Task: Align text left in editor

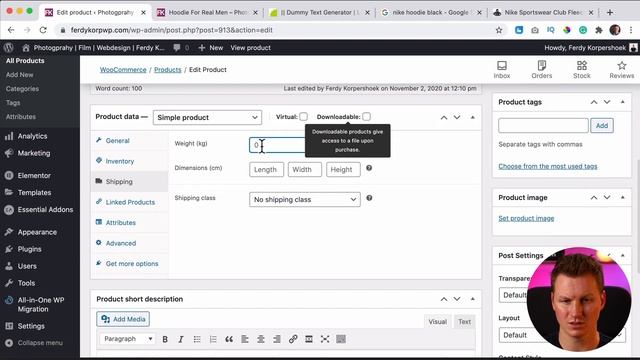Action: (245, 339)
